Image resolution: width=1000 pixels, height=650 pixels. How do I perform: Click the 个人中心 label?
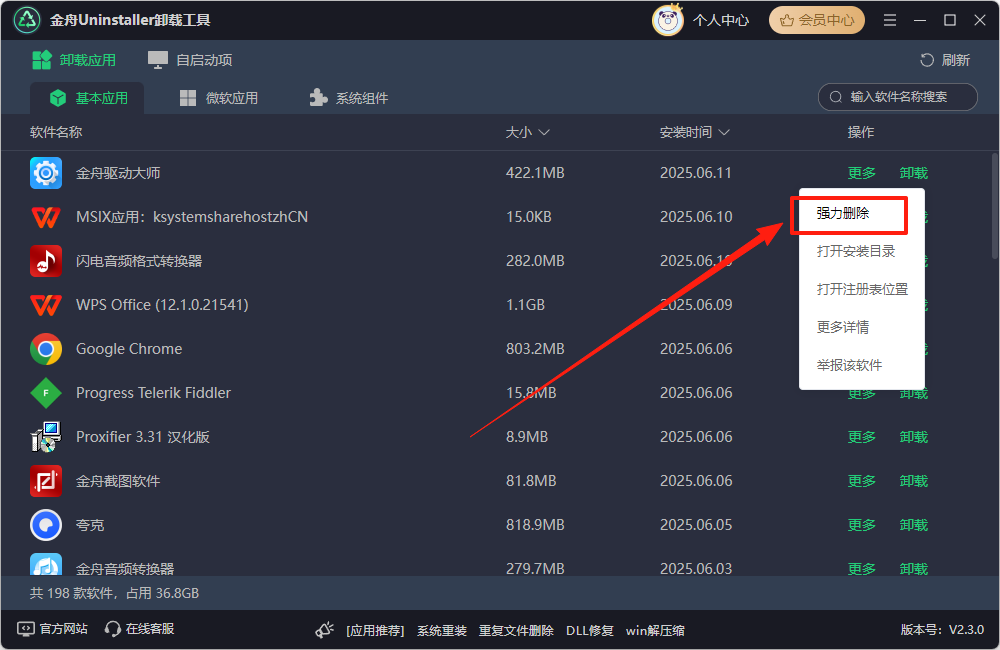point(721,20)
